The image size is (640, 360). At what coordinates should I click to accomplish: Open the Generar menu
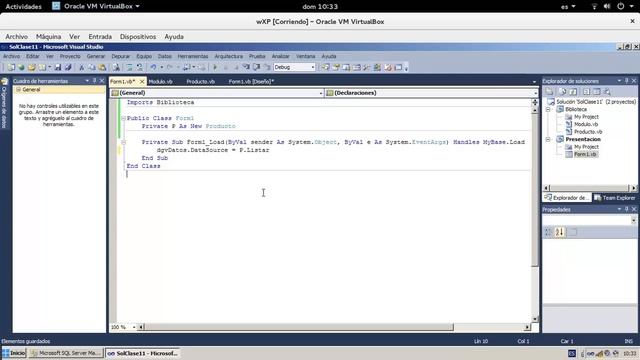pyautogui.click(x=96, y=56)
